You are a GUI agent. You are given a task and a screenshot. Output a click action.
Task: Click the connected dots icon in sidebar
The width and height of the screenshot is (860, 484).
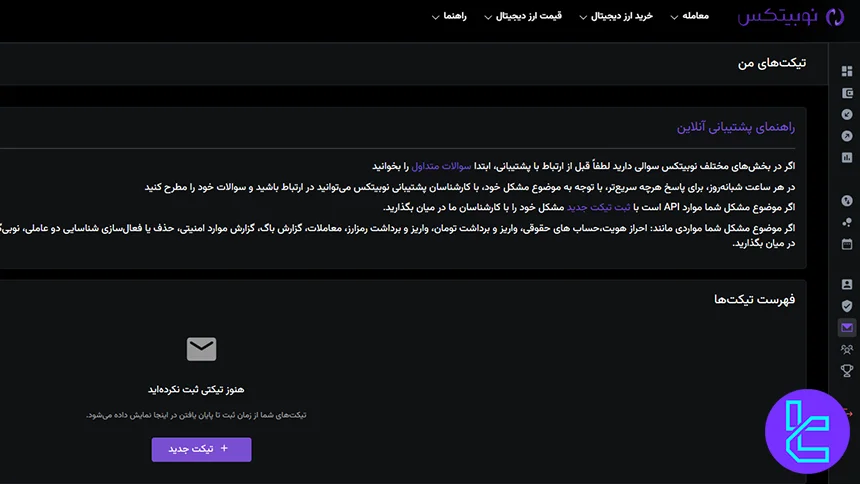point(847,222)
